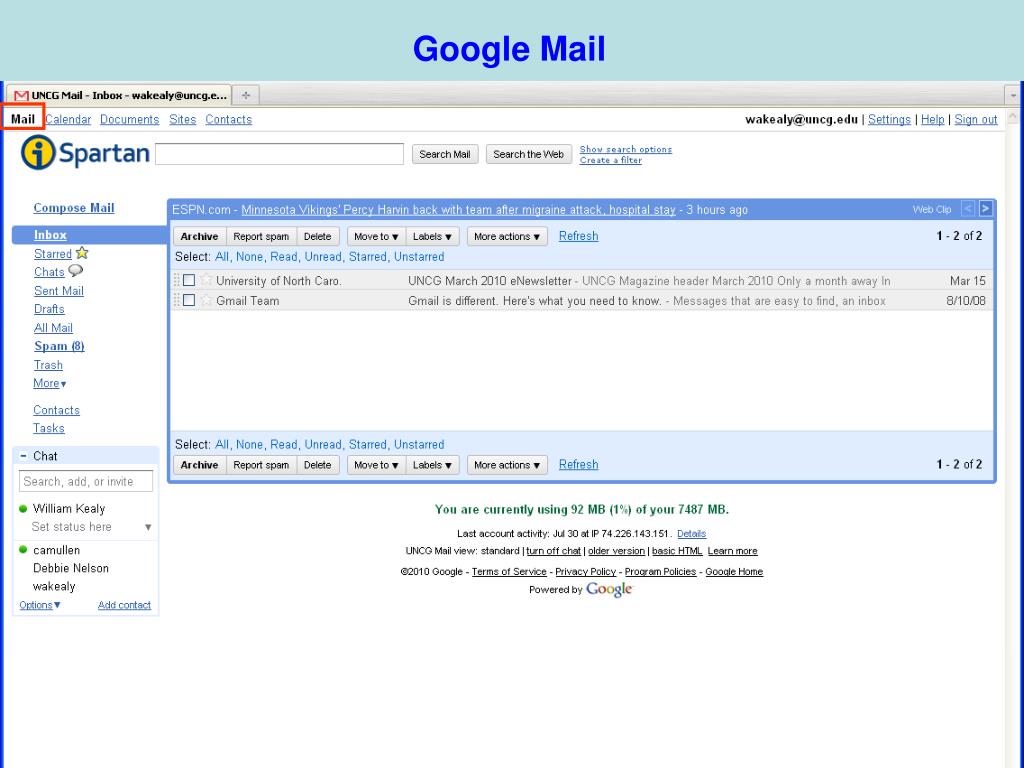This screenshot has width=1024, height=768.
Task: Open chat with Debbie Nelson
Action: point(71,568)
